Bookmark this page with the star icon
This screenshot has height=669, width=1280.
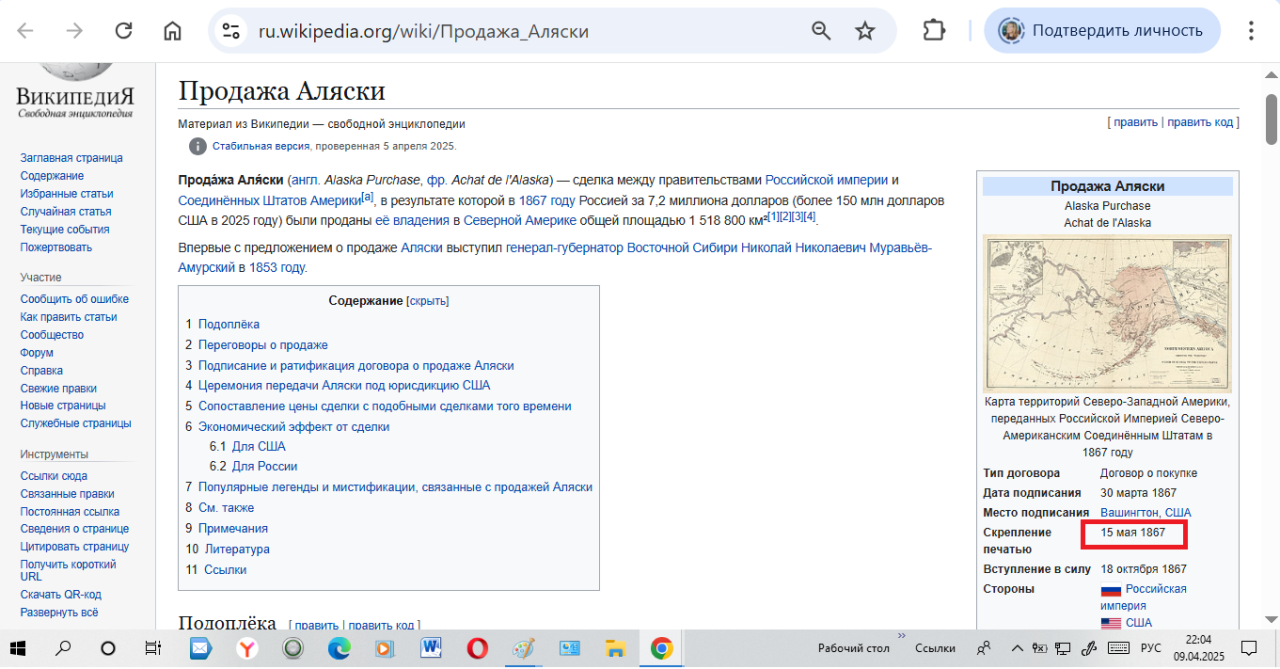pos(865,31)
